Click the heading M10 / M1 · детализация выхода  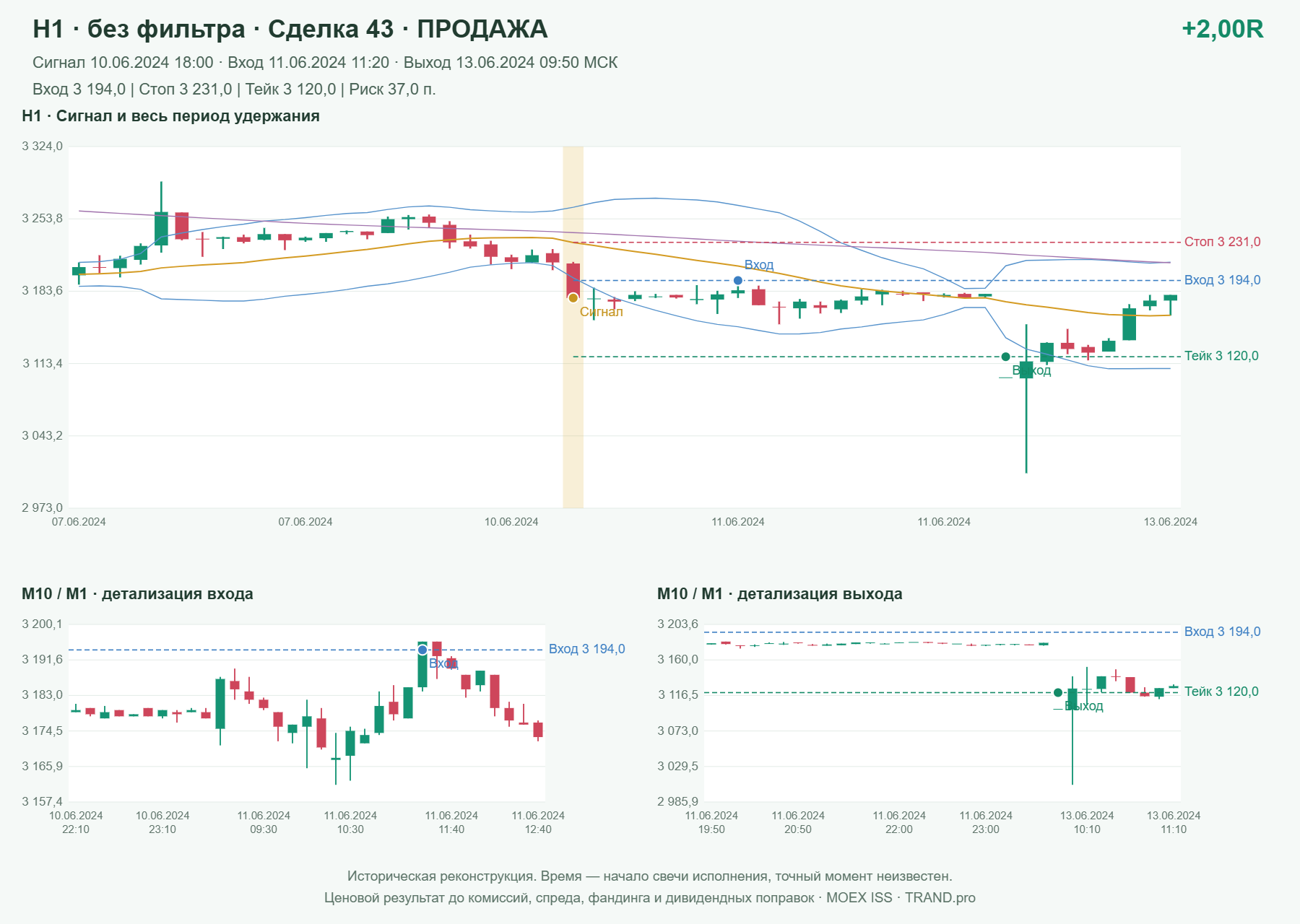click(779, 594)
